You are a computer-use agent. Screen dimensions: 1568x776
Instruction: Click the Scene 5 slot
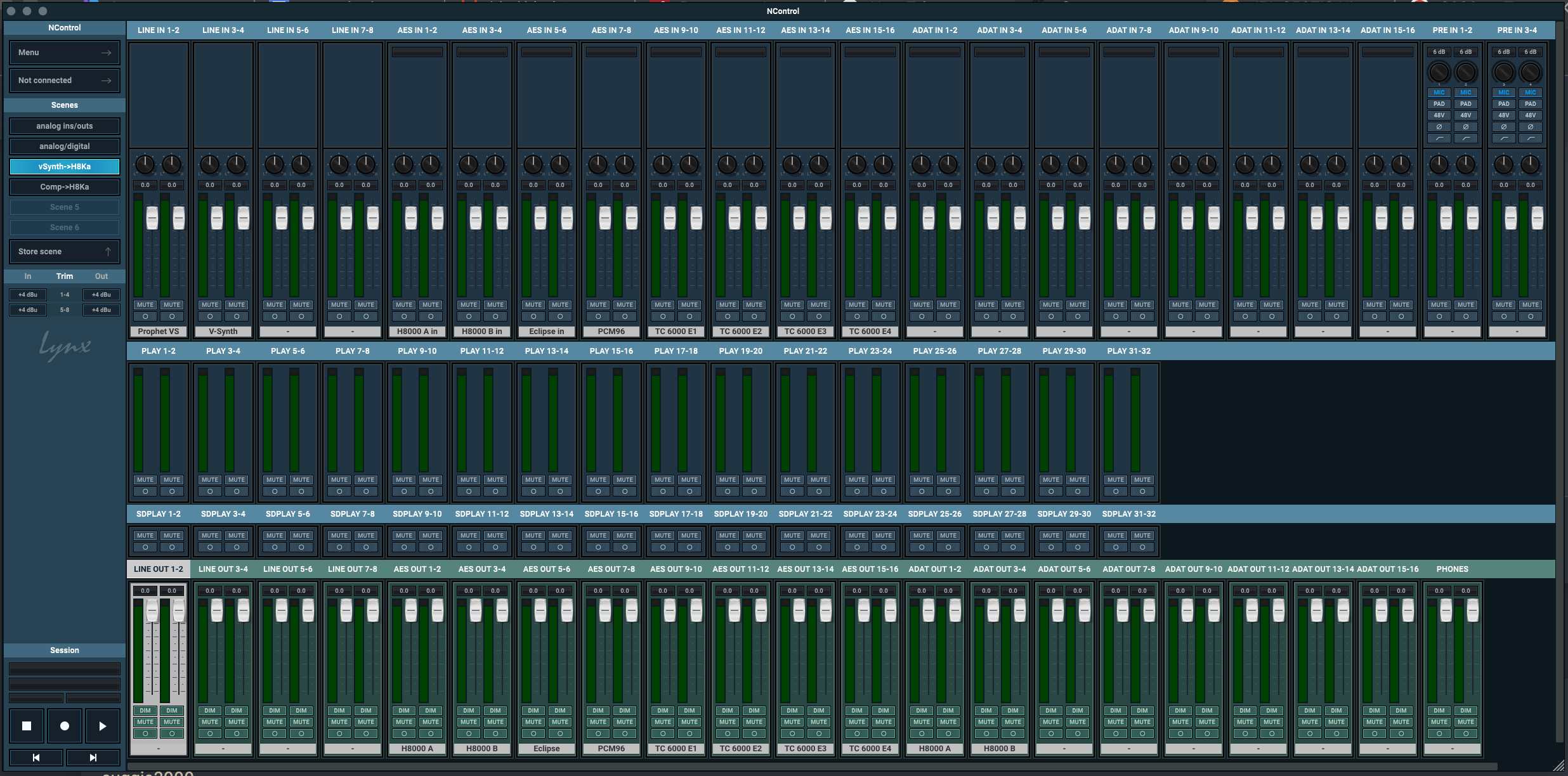pos(65,207)
